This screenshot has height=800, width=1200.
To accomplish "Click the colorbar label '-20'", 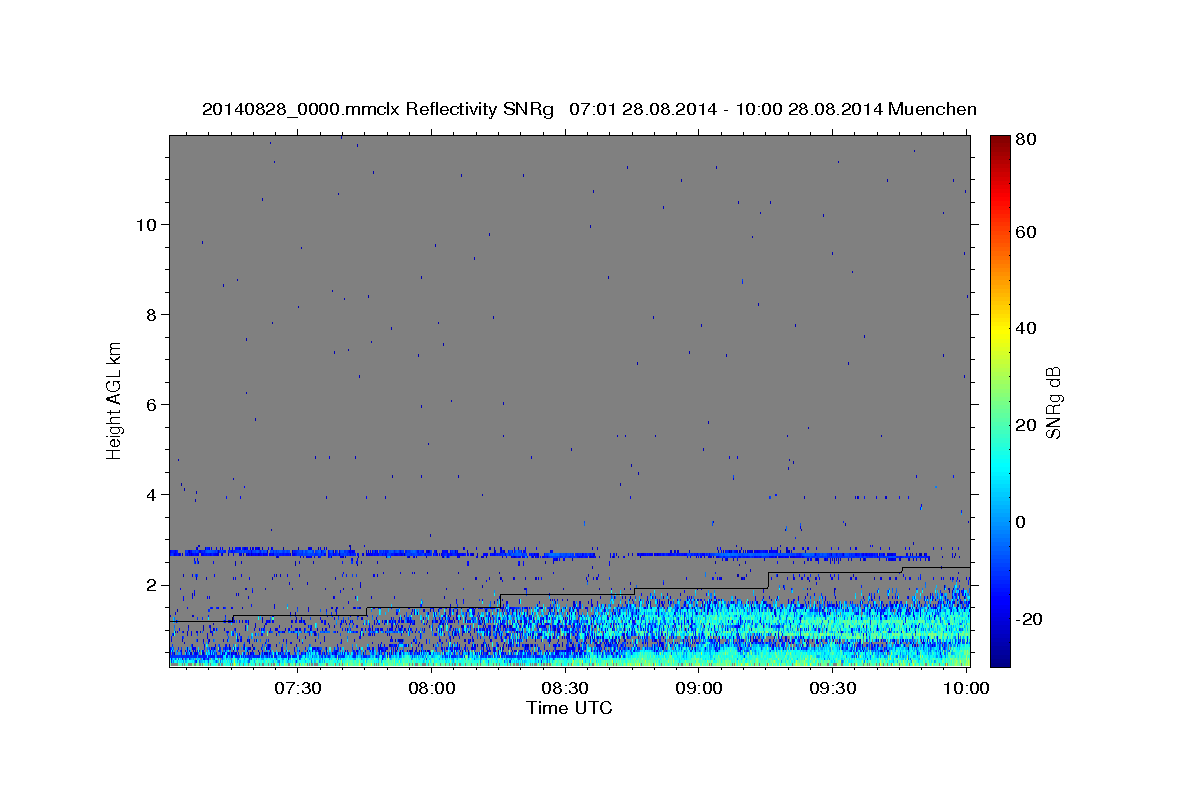I will point(1030,619).
